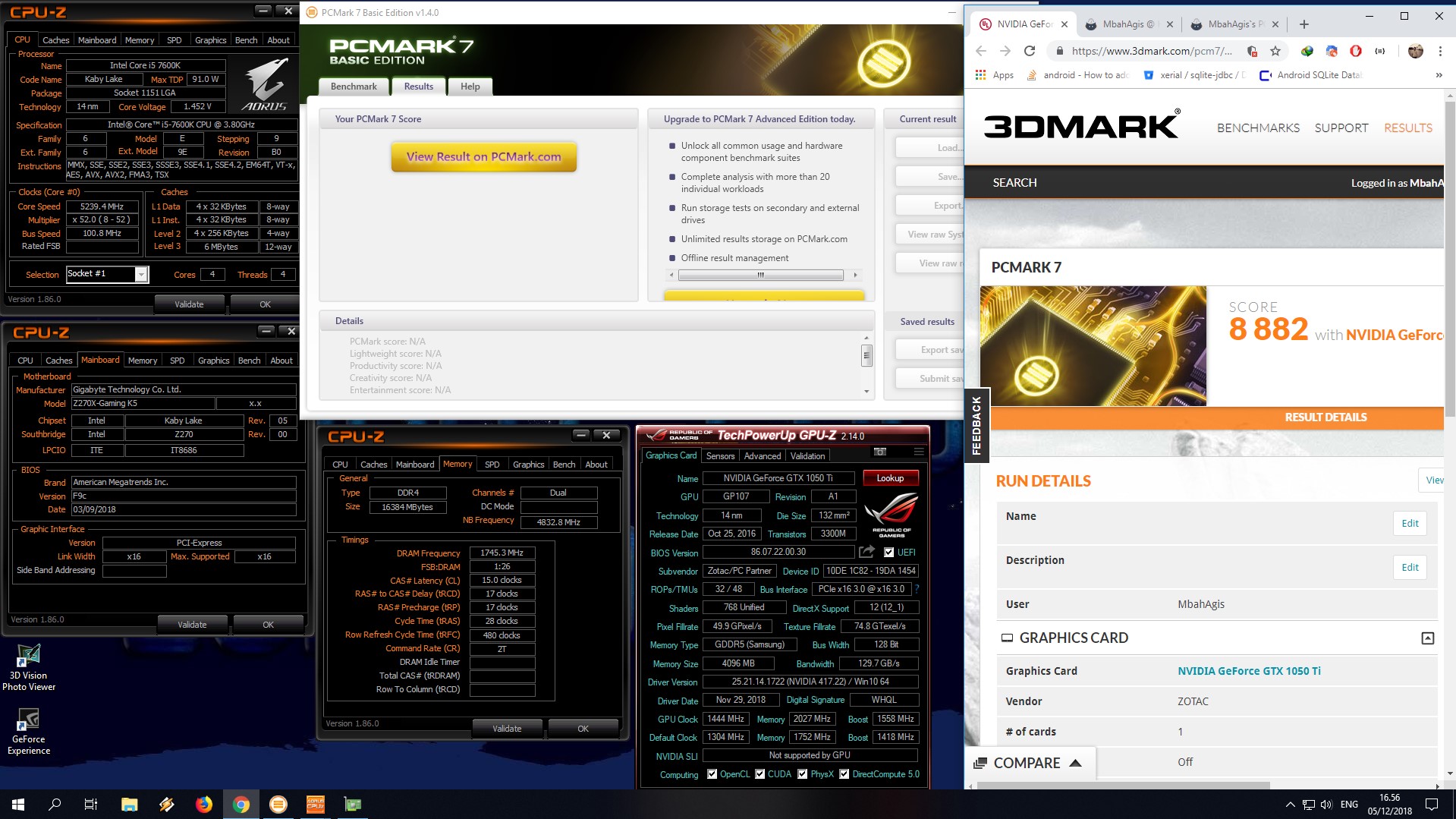1456x819 pixels.
Task: Open the android - How to add bookmark
Action: point(1077,75)
